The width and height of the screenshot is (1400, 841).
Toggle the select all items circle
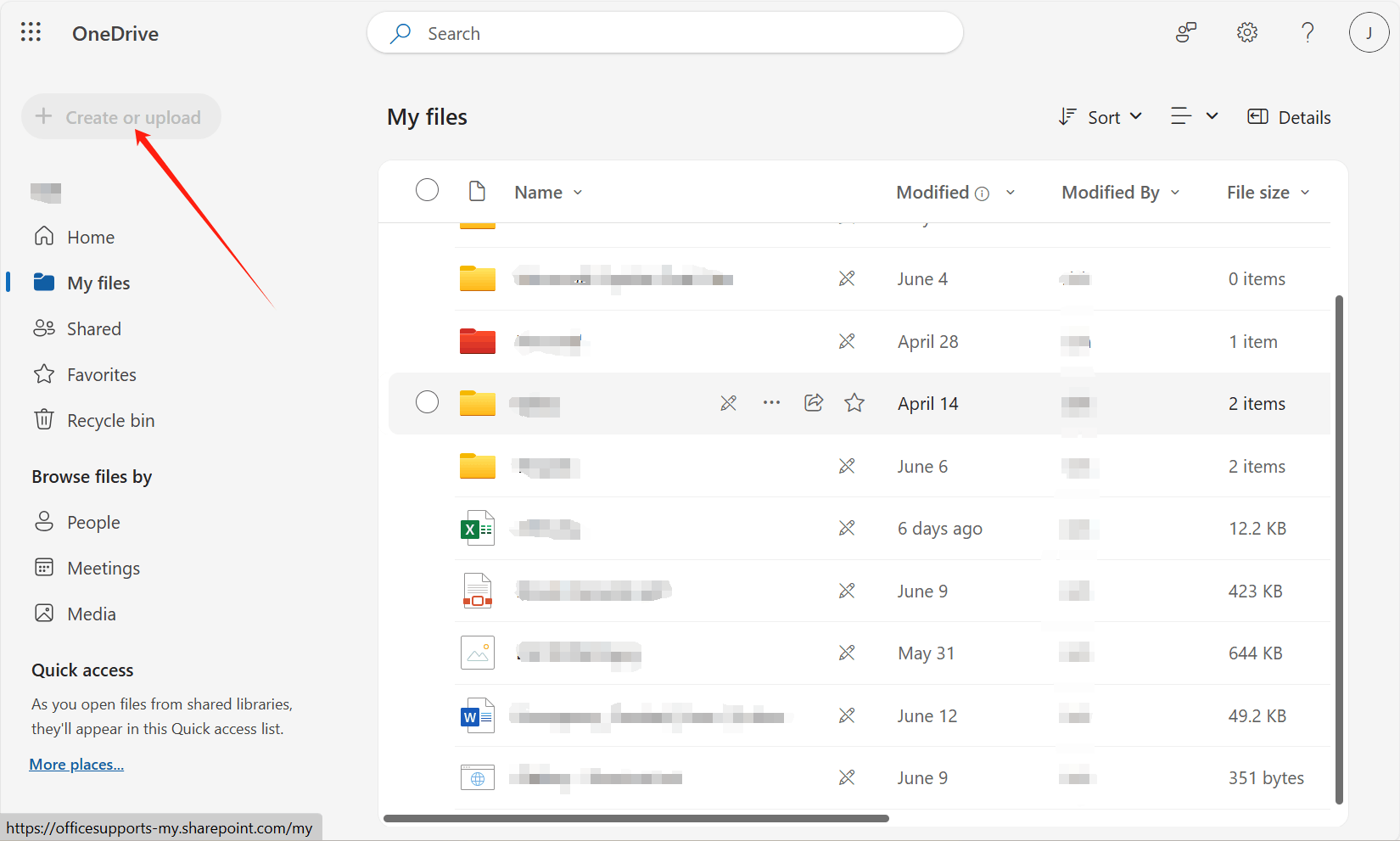[427, 190]
